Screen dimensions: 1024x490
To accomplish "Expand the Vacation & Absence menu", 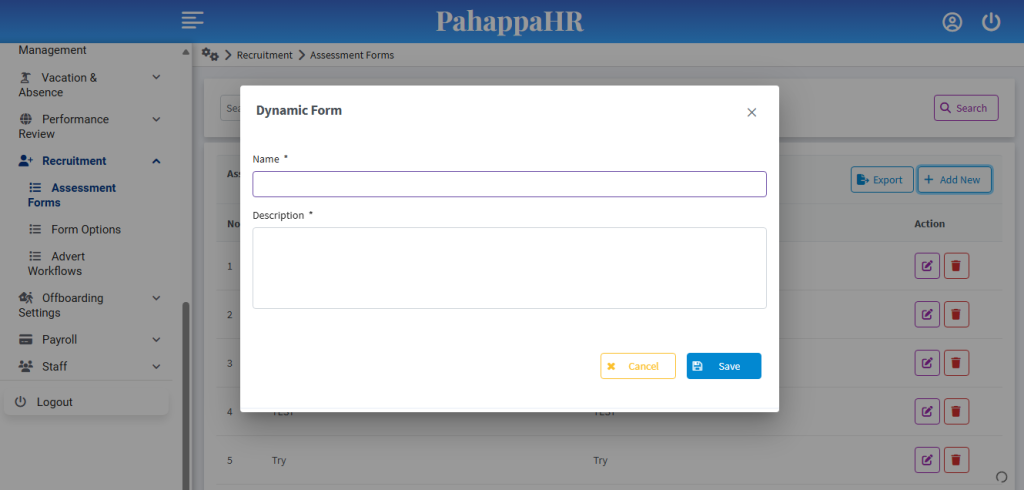I will (156, 77).
